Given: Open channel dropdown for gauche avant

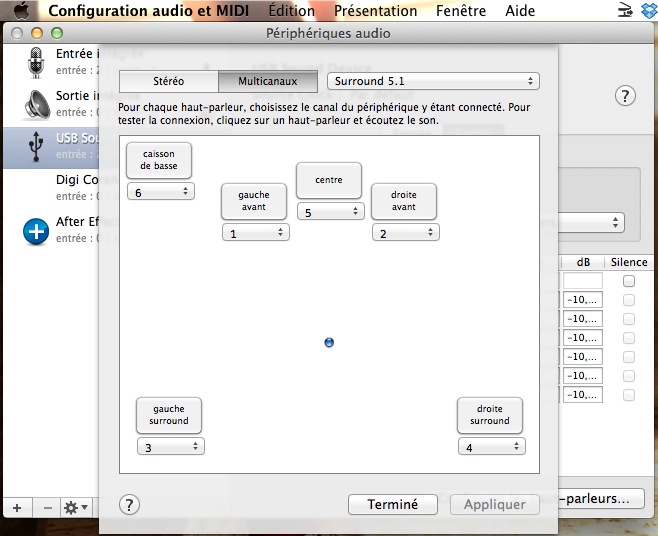Looking at the screenshot, I should pyautogui.click(x=256, y=233).
